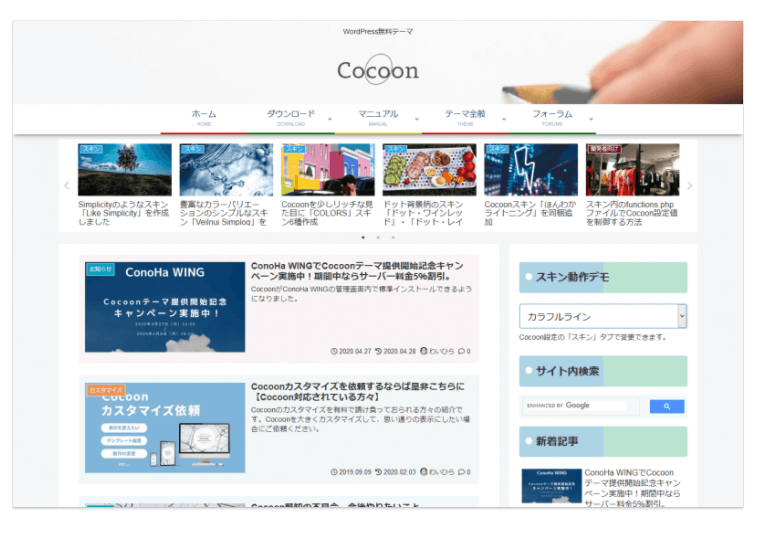
Task: Open the フォーラム navigation menu item
Action: [552, 117]
